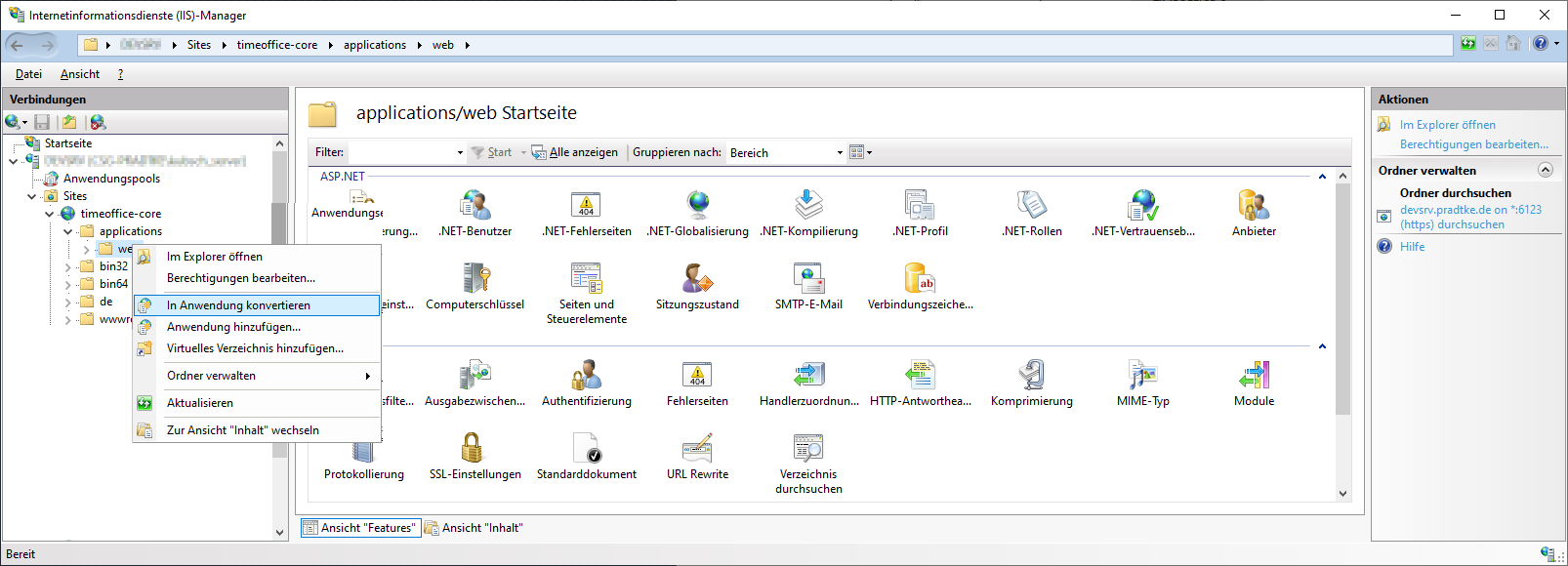This screenshot has height=566, width=1568.
Task: Click 'Berechtigungen bearbeiten...' in Aktionen pane
Action: coord(1473,144)
